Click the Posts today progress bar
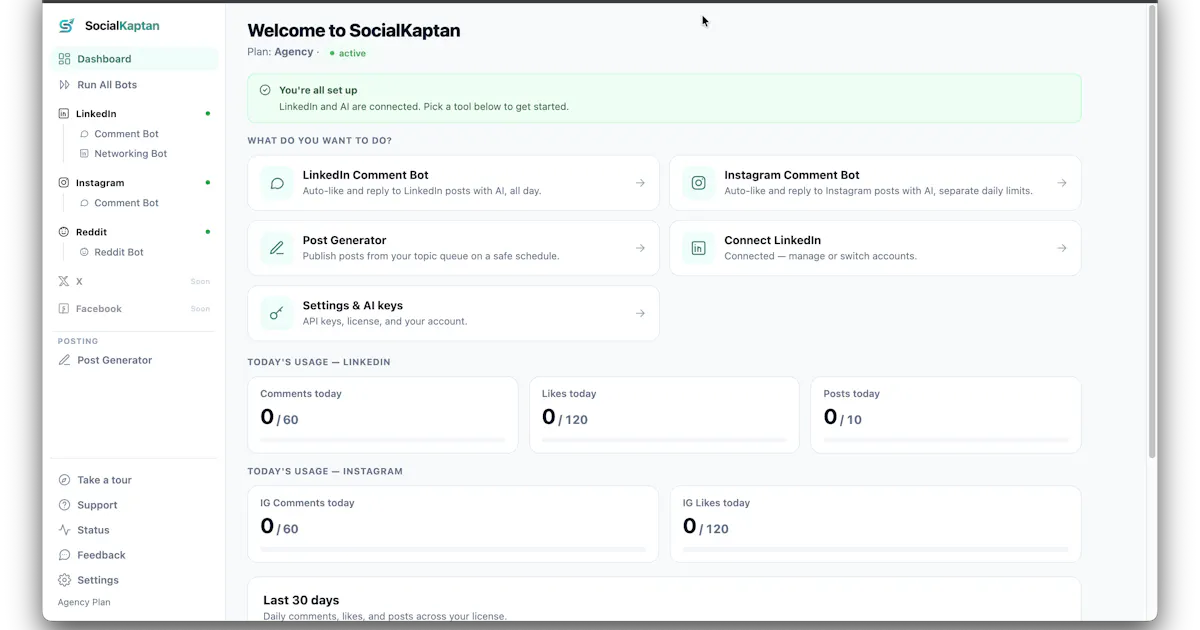This screenshot has height=630, width=1200. tap(946, 439)
